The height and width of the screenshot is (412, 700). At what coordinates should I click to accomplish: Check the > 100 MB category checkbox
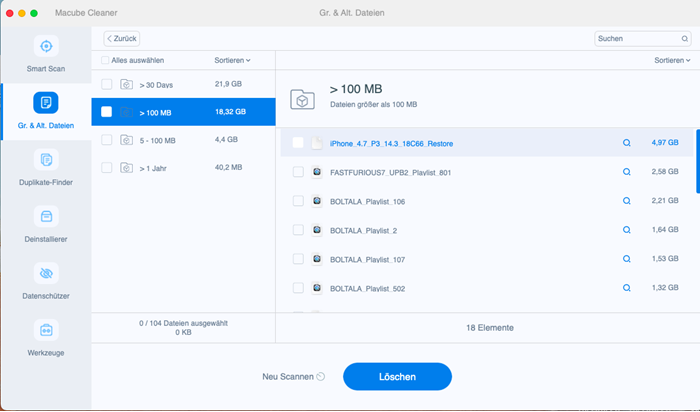click(106, 112)
